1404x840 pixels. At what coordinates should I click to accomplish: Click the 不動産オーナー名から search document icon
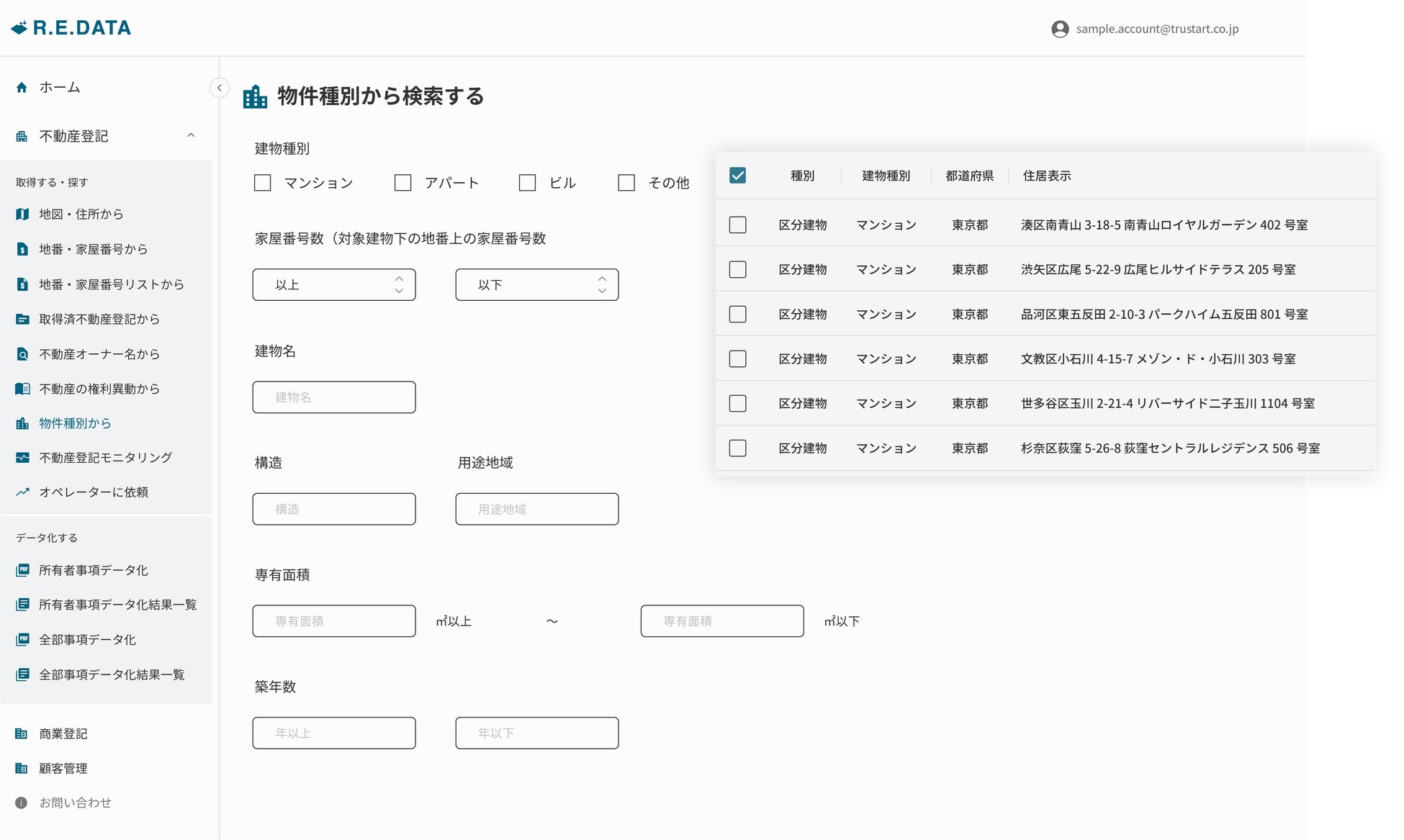pyautogui.click(x=22, y=354)
